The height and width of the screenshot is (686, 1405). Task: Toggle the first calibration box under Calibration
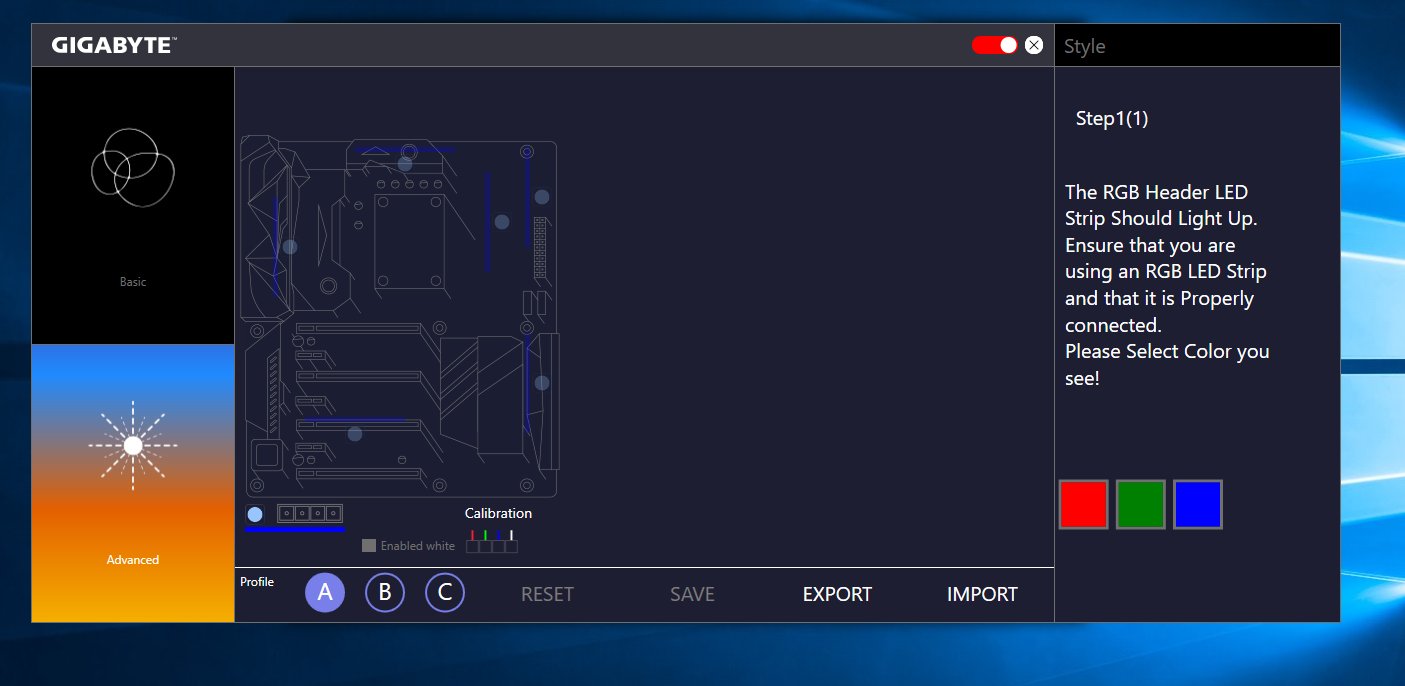pyautogui.click(x=471, y=546)
